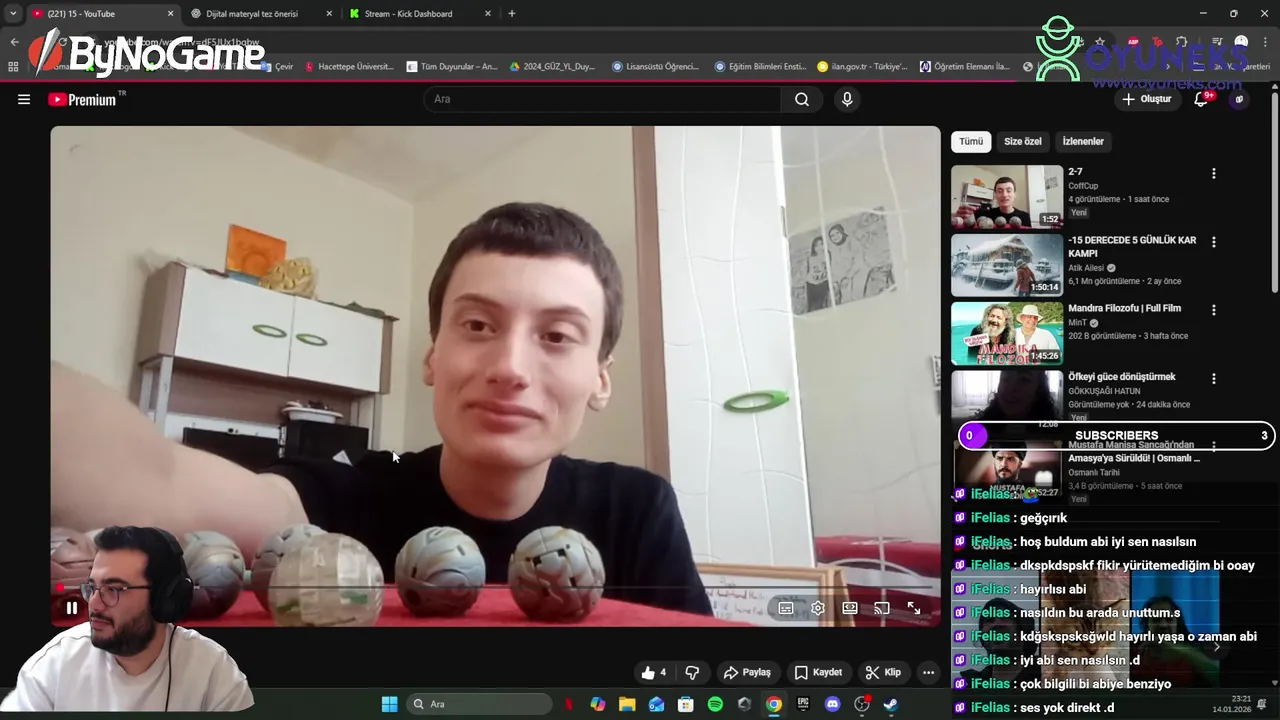Open more actions under the video
1280x720 pixels.
click(x=929, y=672)
